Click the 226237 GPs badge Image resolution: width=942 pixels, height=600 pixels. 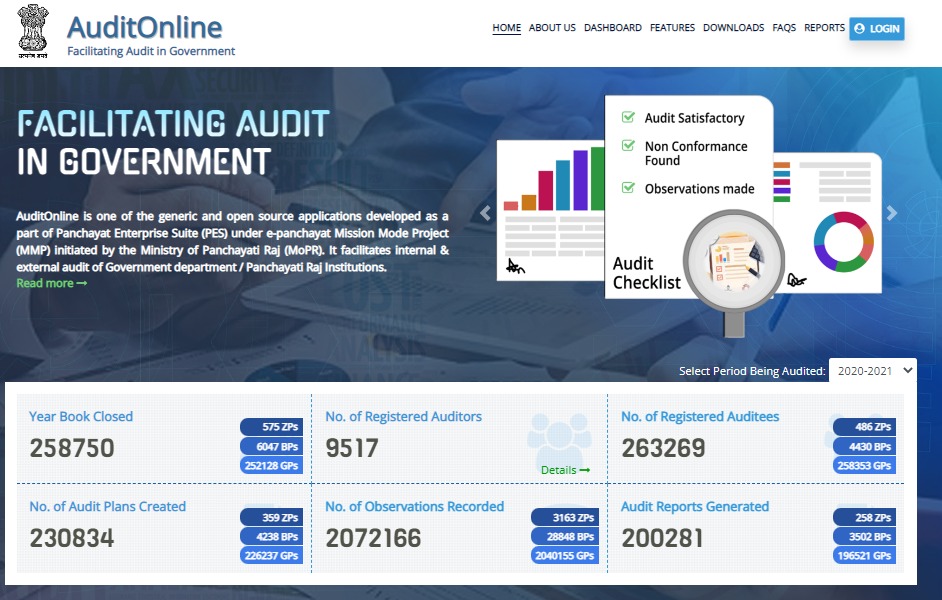point(272,556)
